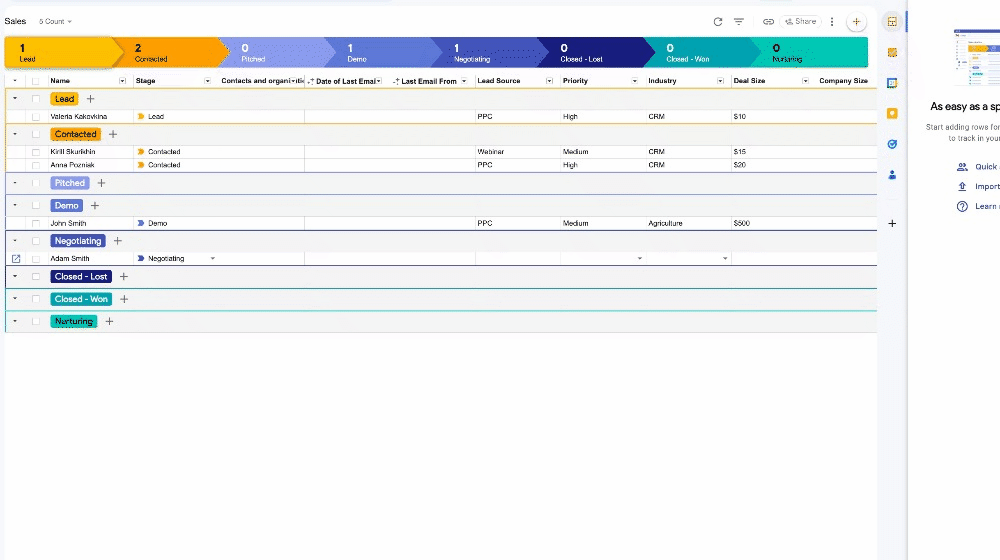Open the filter icon in the top toolbar

click(739, 22)
